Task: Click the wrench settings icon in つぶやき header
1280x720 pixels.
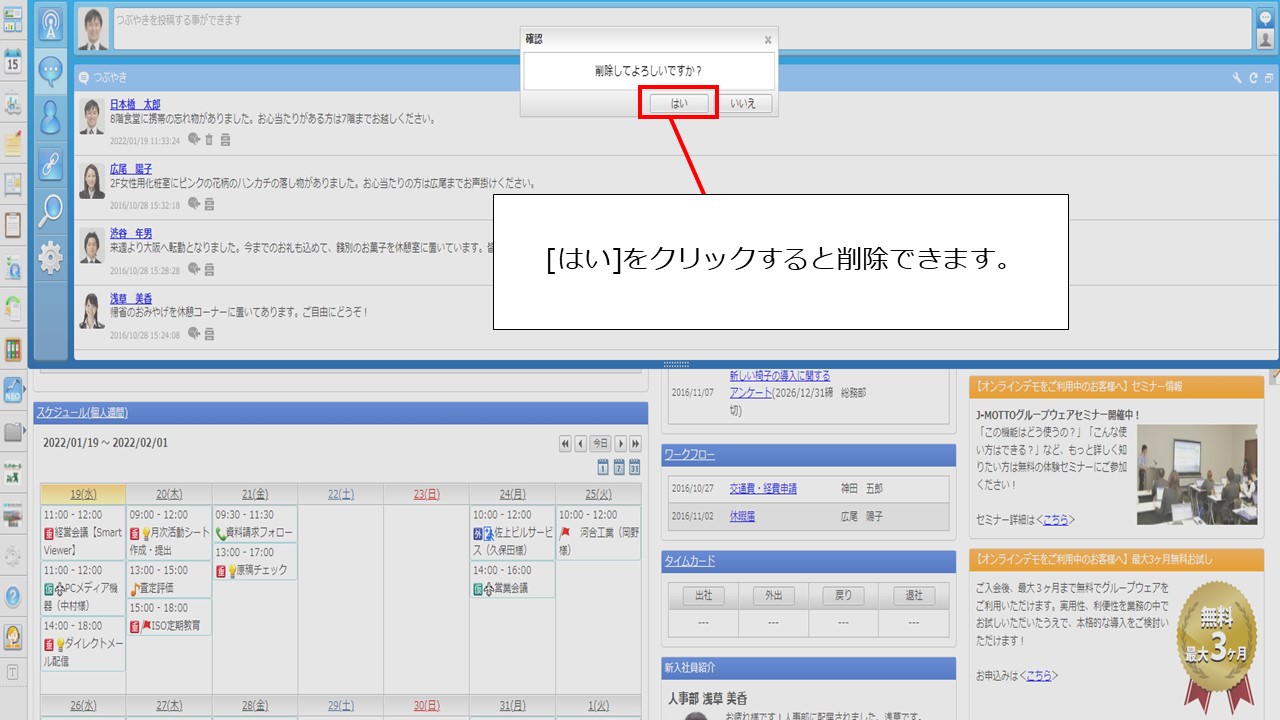Action: pyautogui.click(x=1236, y=77)
